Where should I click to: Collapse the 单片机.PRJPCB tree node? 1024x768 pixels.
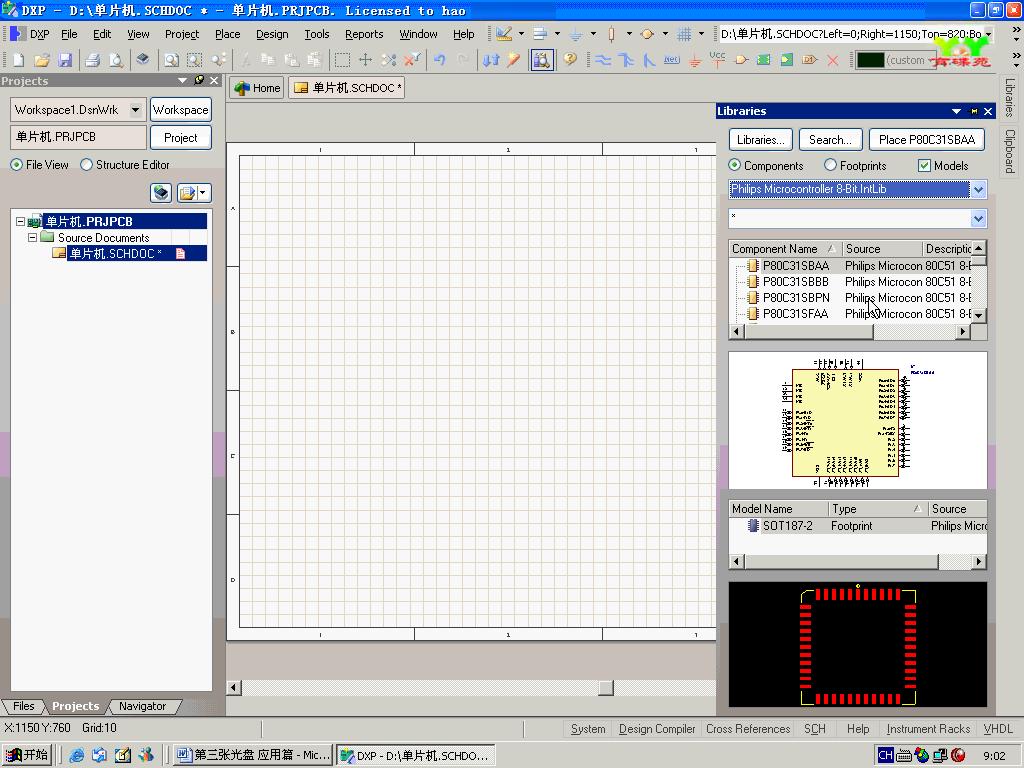21,221
